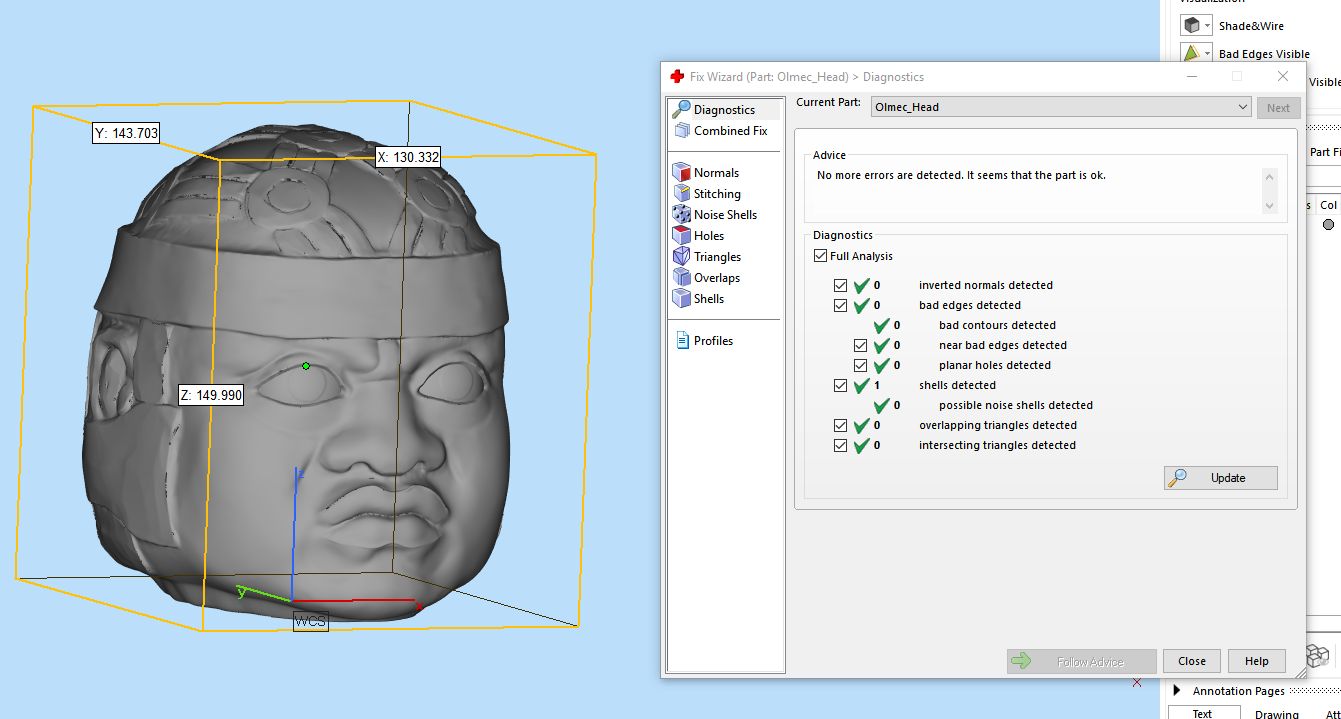Select the Overlaps section
Screen dimensions: 1341x719
[716, 278]
